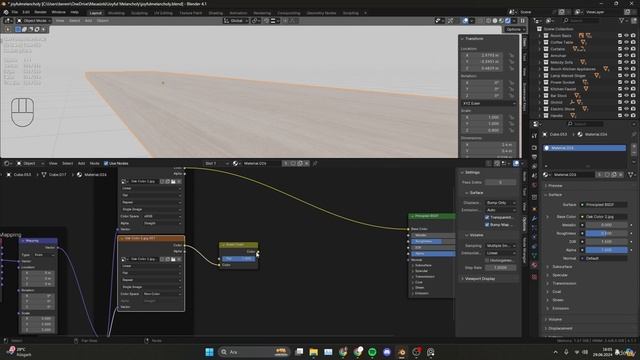Open the Sampling Multiple Importance dropdown

pos(501,246)
